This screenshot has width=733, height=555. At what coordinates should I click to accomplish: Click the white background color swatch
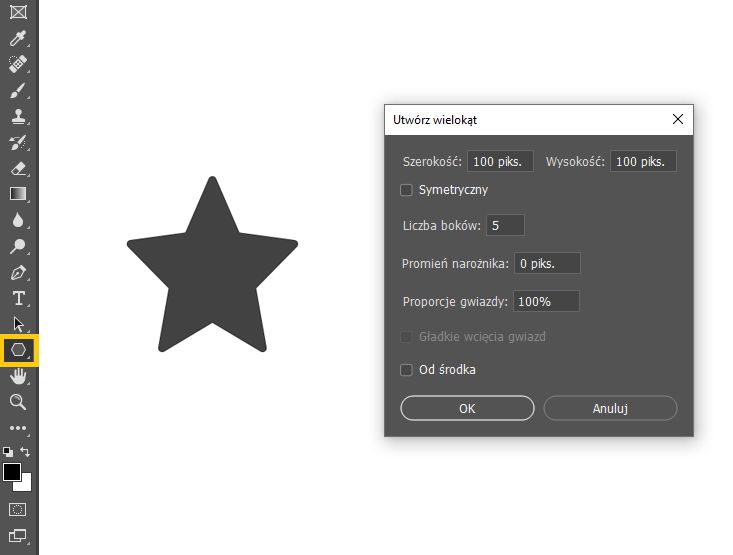point(25,484)
